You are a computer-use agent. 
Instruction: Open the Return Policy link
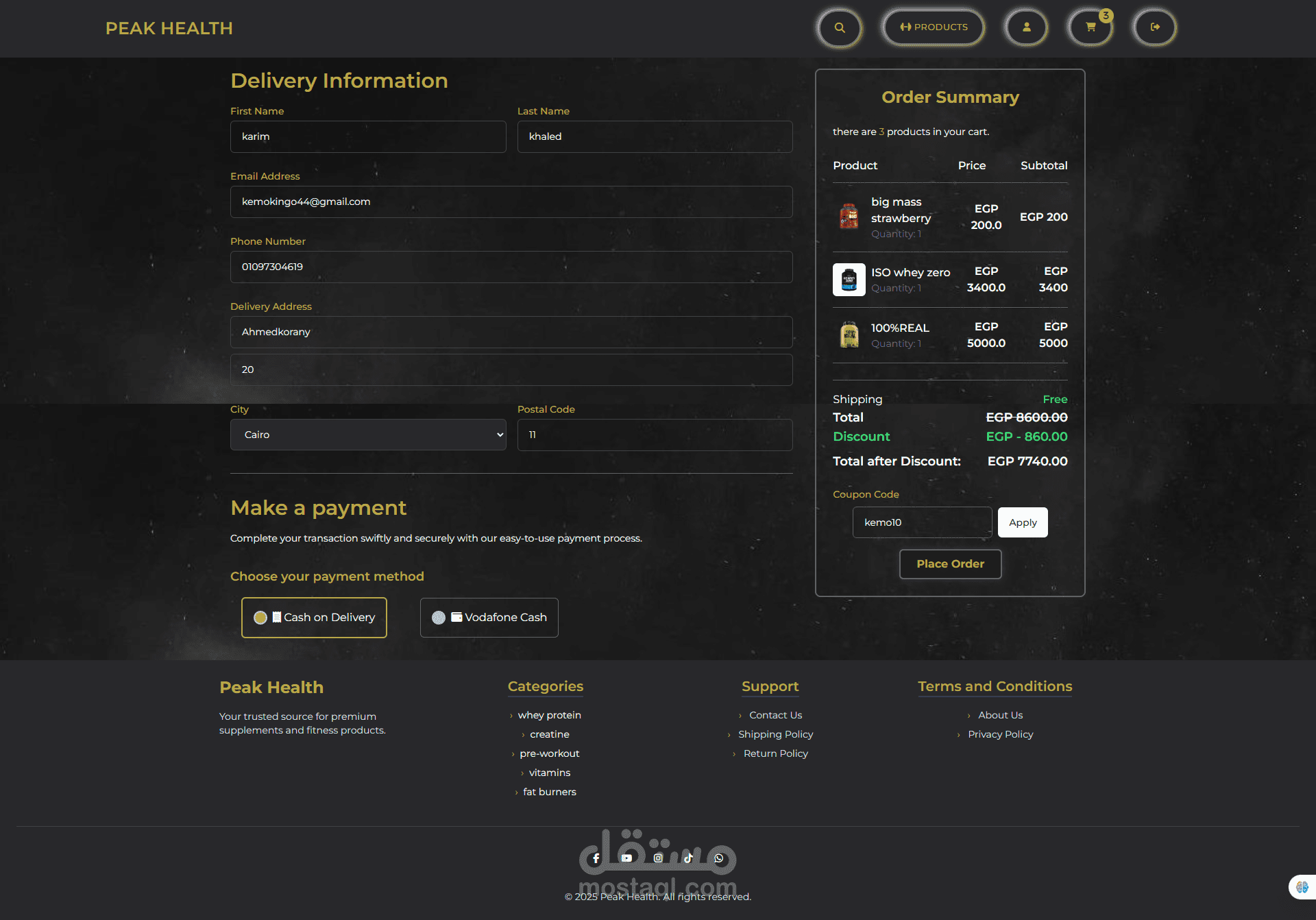[x=775, y=753]
